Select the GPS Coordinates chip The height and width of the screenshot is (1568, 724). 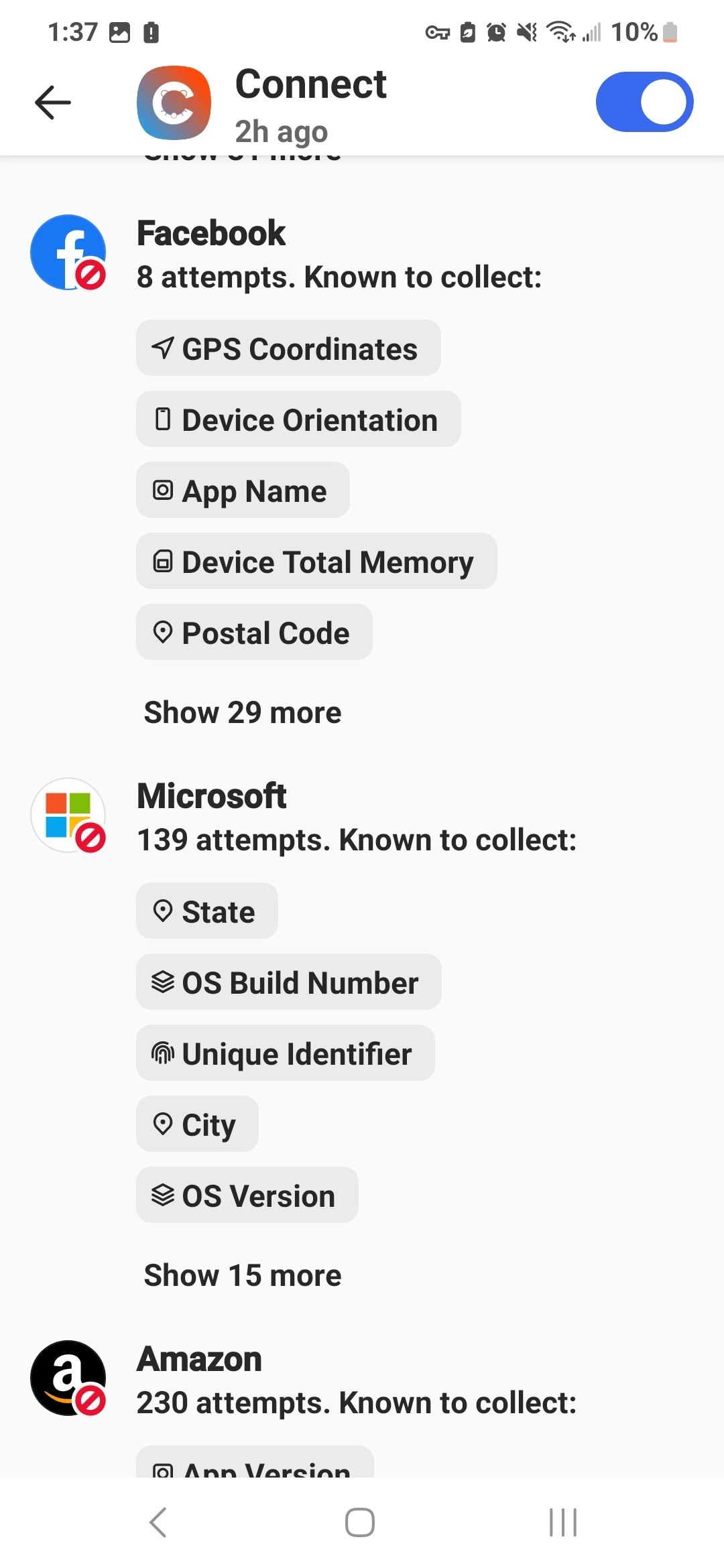288,348
